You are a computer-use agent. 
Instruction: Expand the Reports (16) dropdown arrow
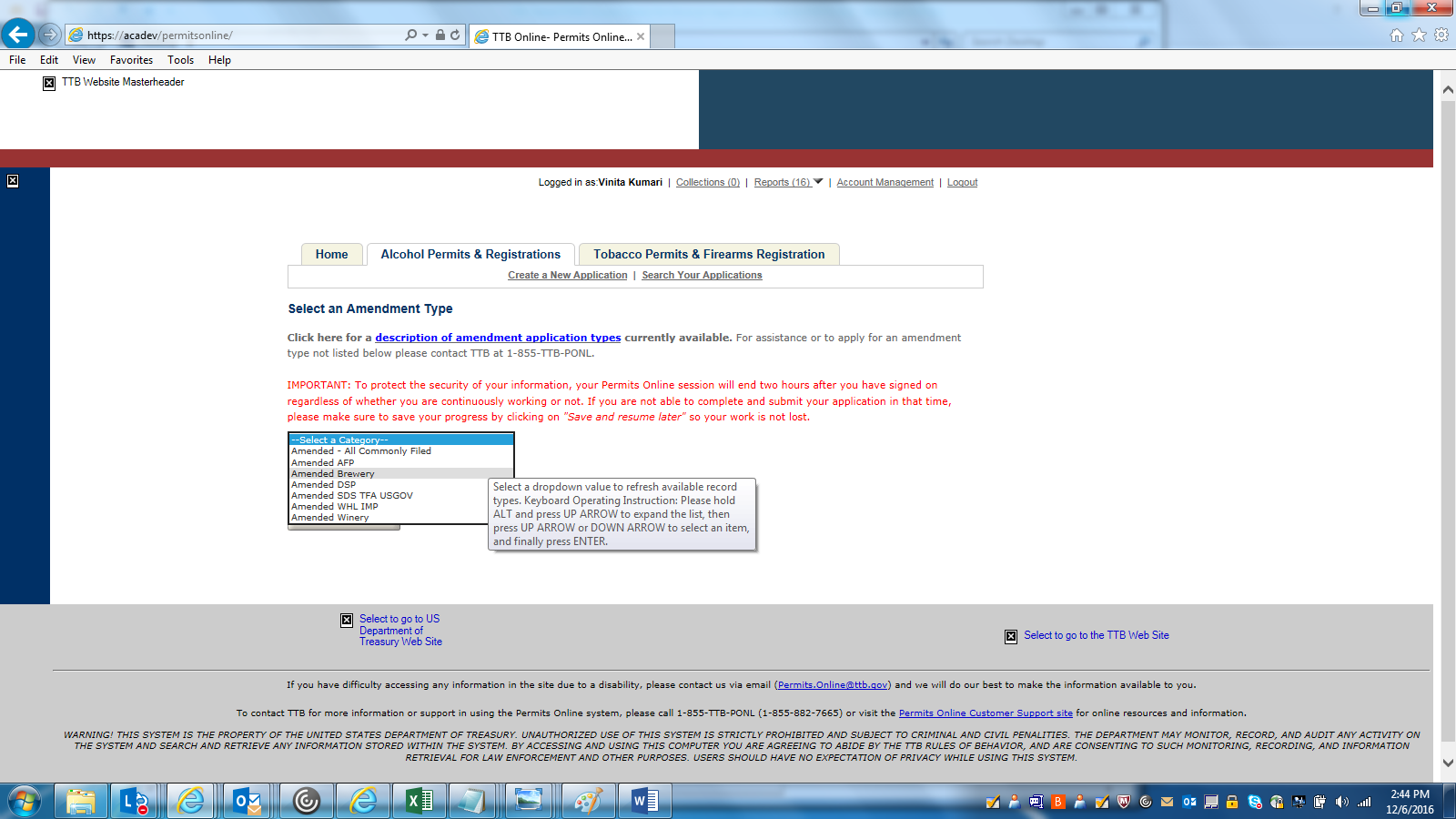(818, 182)
